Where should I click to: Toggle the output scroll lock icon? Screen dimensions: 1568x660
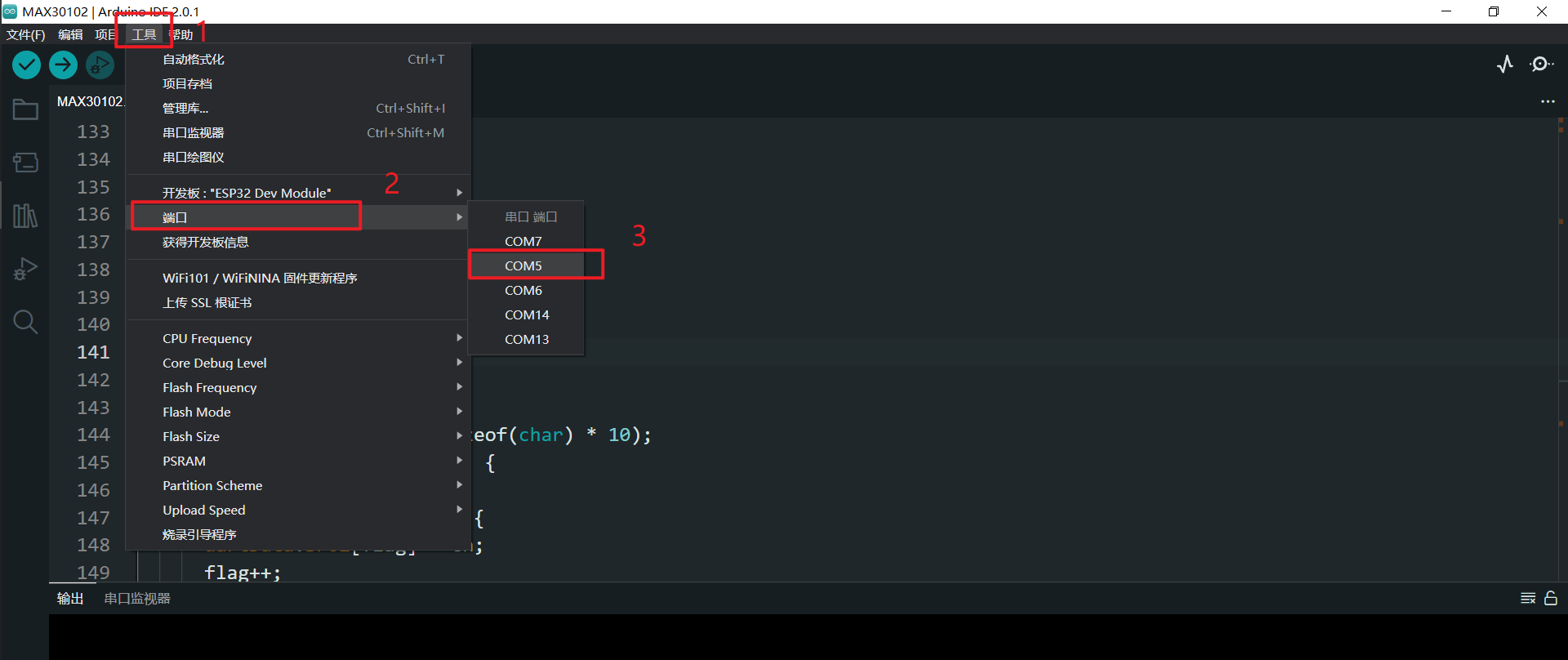coord(1551,598)
